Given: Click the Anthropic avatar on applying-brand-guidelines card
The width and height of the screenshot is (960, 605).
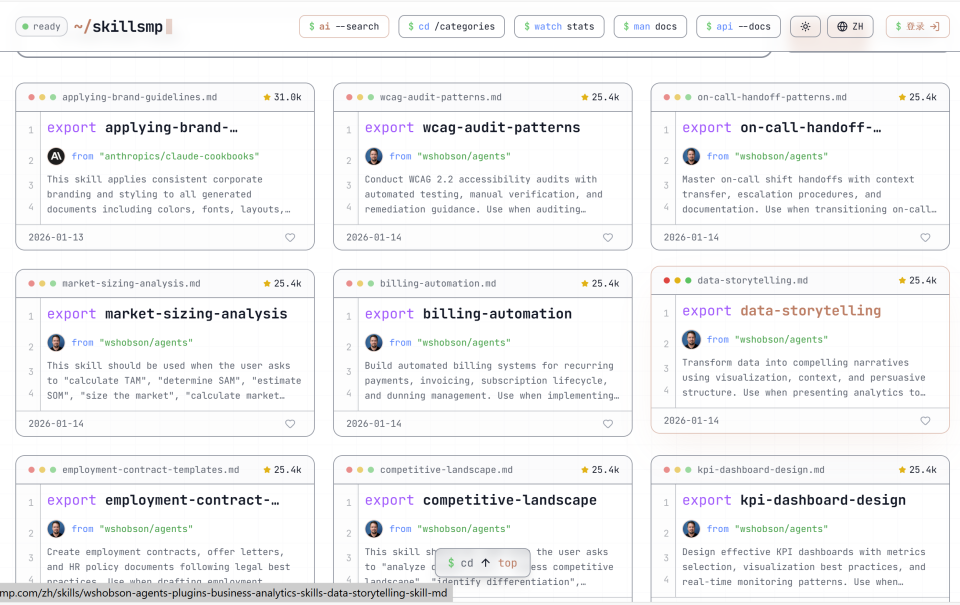Looking at the screenshot, I should (x=56, y=156).
